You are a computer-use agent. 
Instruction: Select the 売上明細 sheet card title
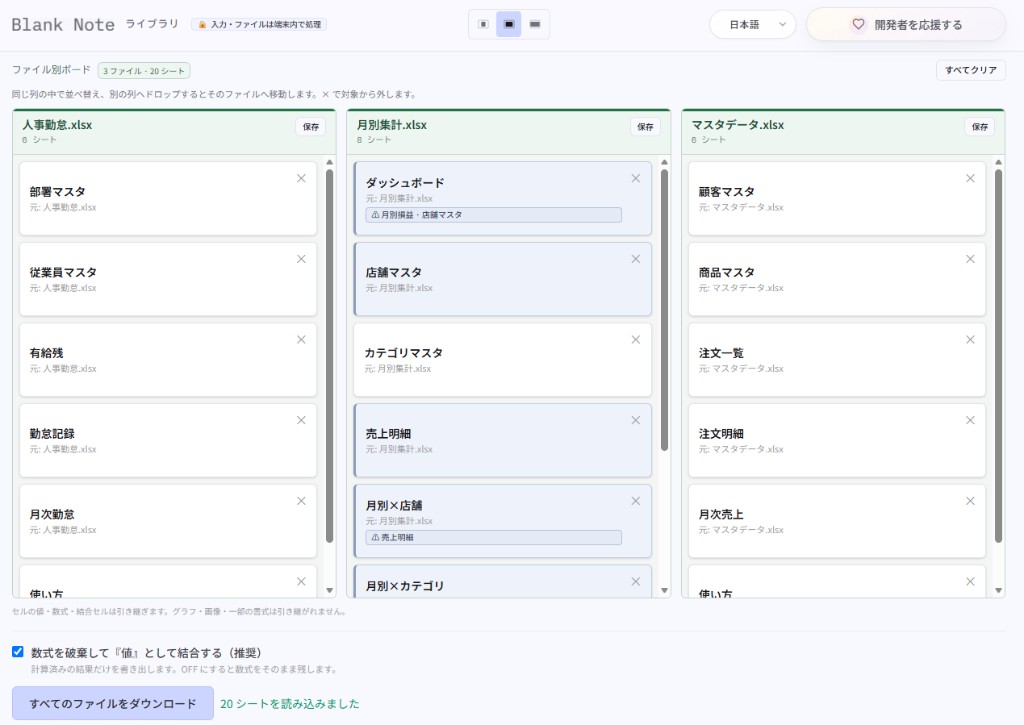388,434
